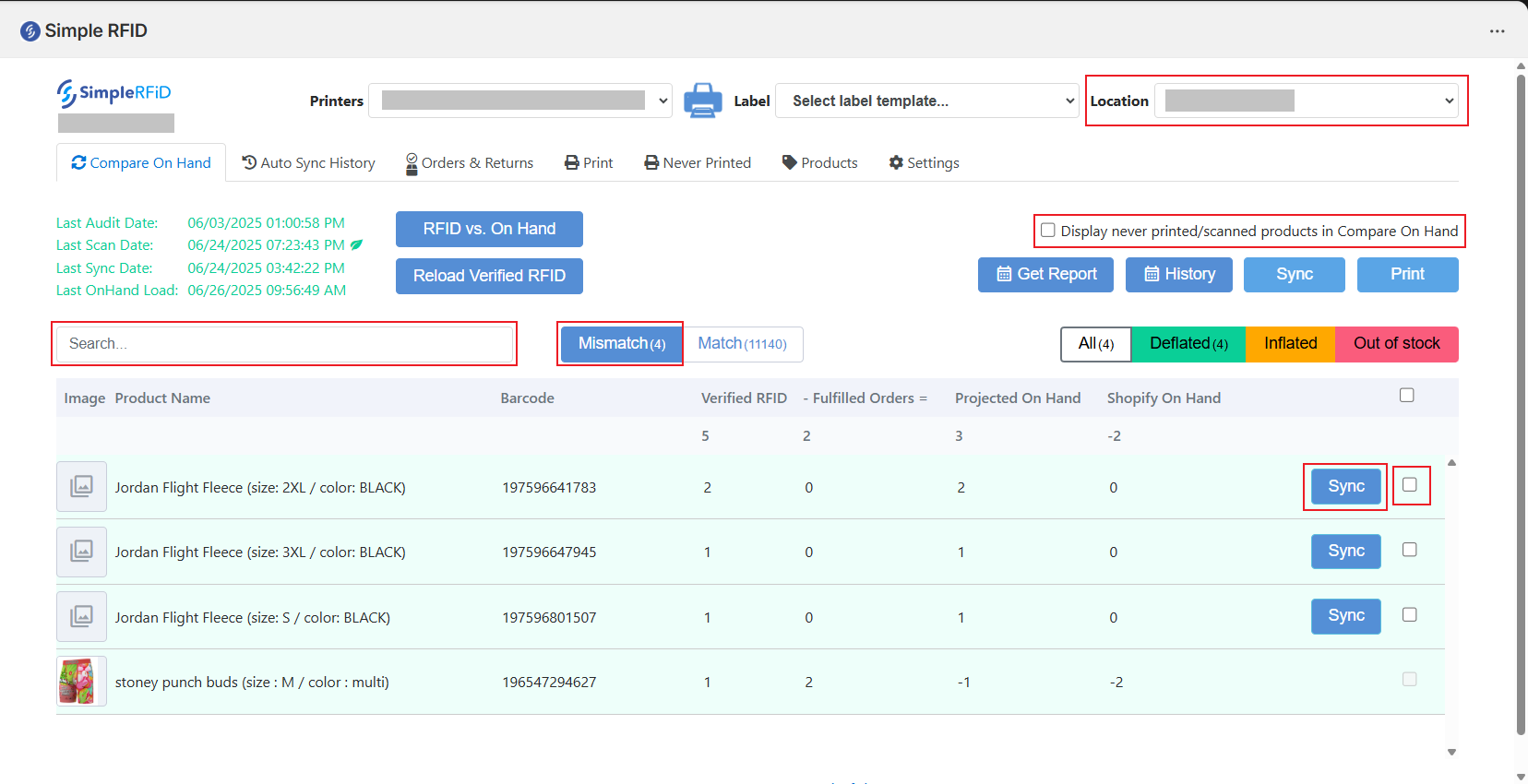Check the box for Jordan Flight Fleece 3XL row
Image resolution: width=1528 pixels, height=784 pixels.
click(x=1410, y=550)
